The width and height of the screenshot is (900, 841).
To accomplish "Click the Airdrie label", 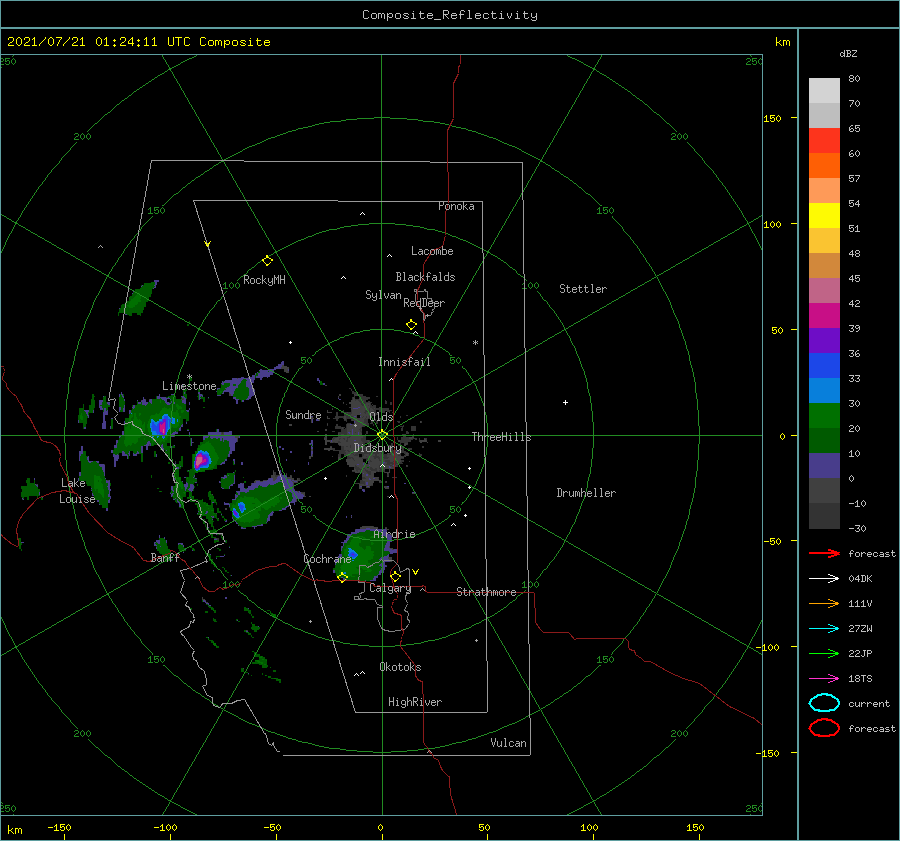I will [x=394, y=534].
